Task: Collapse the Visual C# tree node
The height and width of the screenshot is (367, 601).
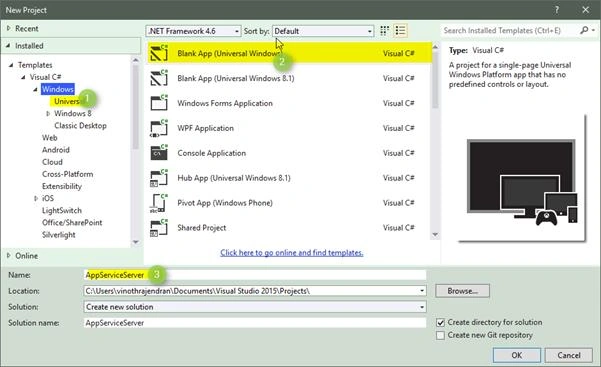Action: [23, 77]
